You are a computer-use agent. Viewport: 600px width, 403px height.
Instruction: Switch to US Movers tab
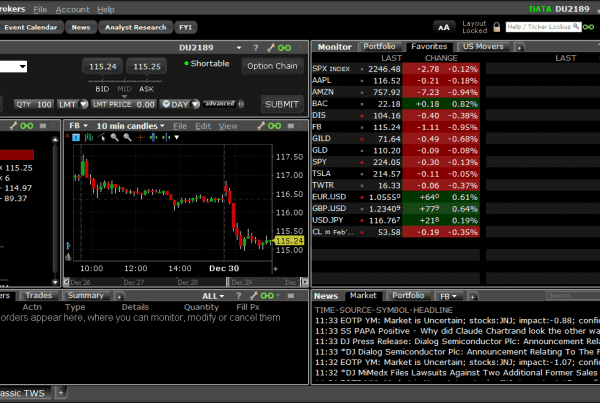(483, 46)
